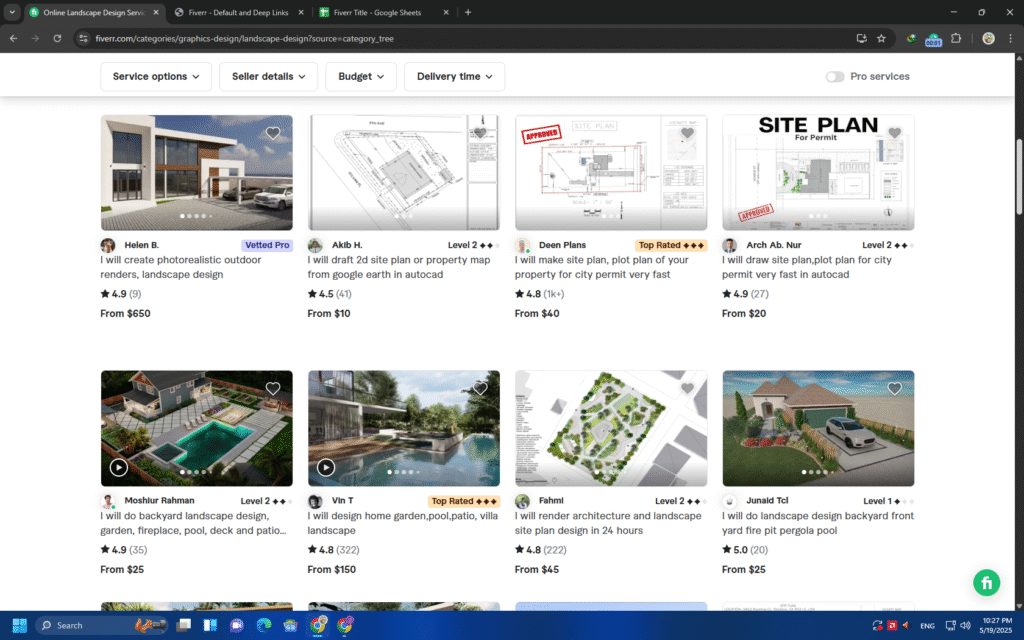
Task: View Fahmi's landscape site plan thumbnail
Action: pyautogui.click(x=611, y=428)
